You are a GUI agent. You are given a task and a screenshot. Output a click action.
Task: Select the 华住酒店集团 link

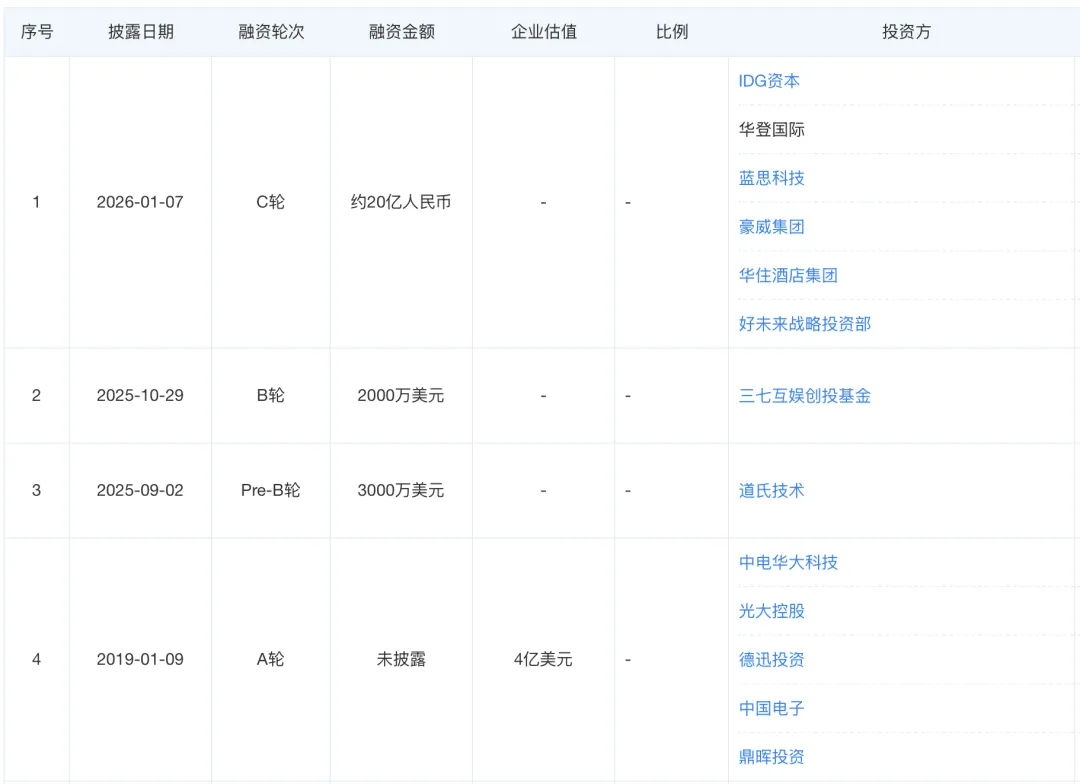pyautogui.click(x=788, y=275)
